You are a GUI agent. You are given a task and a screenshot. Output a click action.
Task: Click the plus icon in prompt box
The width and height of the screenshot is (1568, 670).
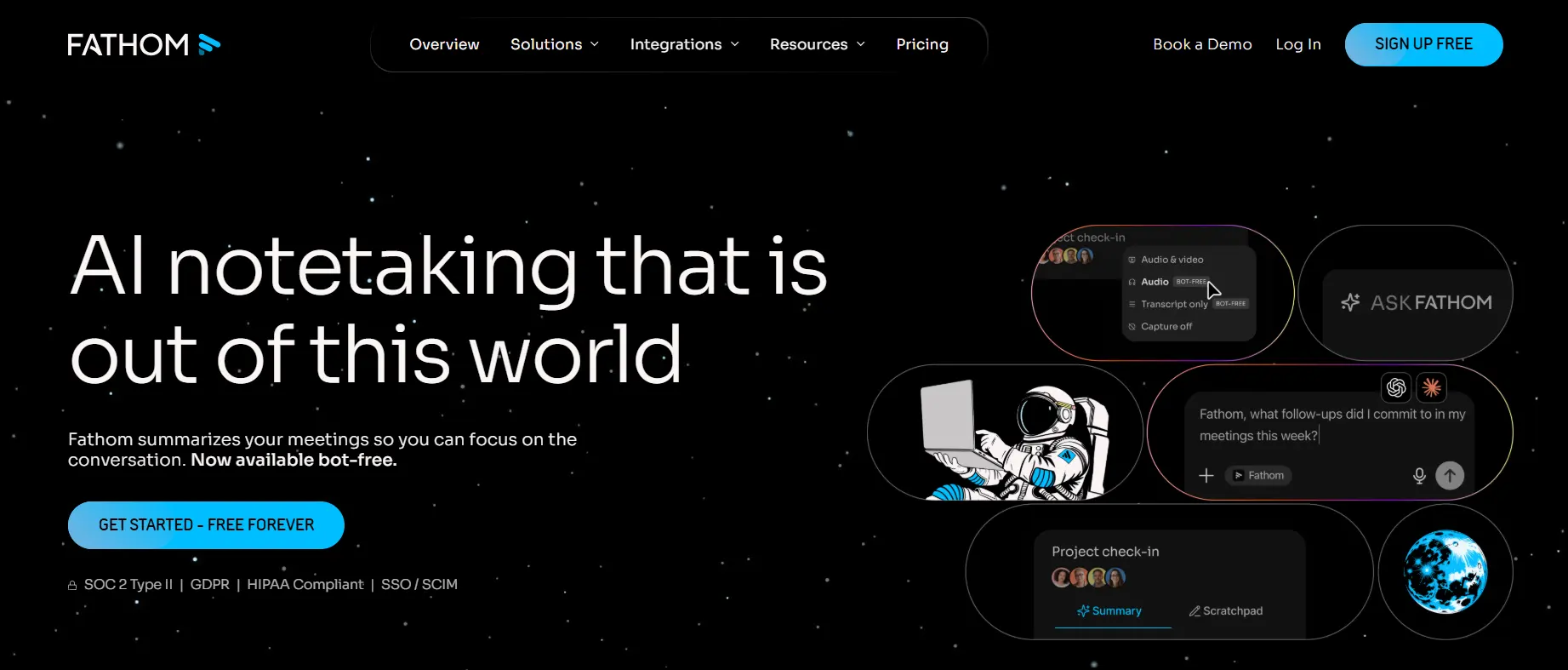pyautogui.click(x=1206, y=476)
